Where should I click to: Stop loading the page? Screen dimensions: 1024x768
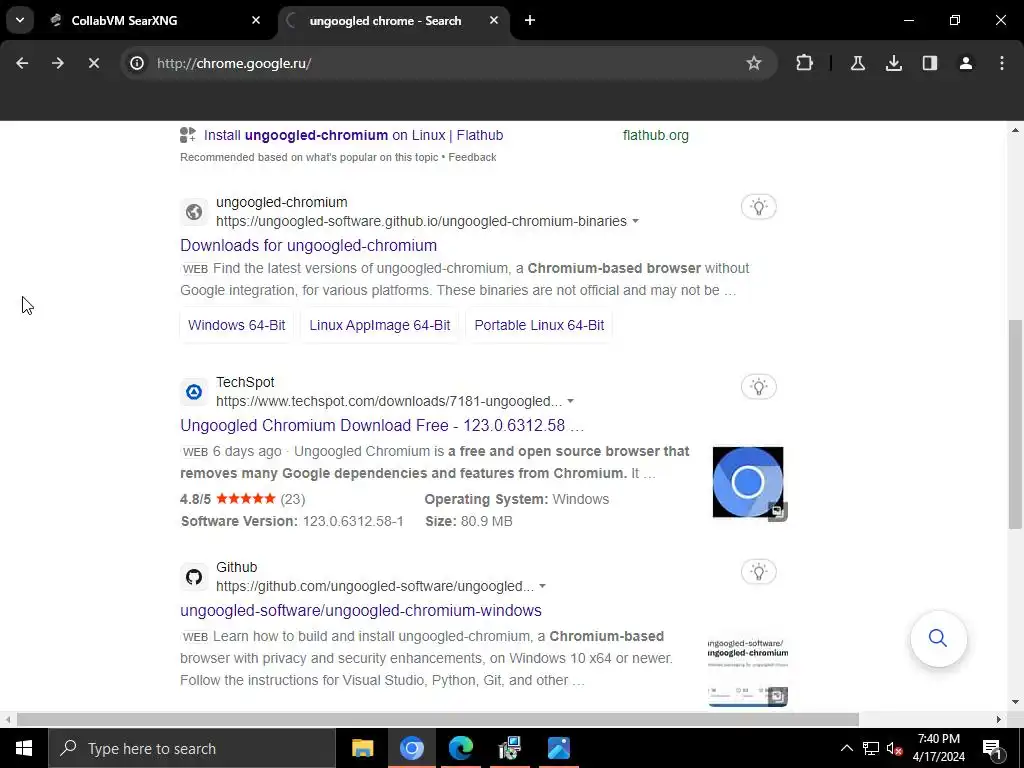(94, 63)
